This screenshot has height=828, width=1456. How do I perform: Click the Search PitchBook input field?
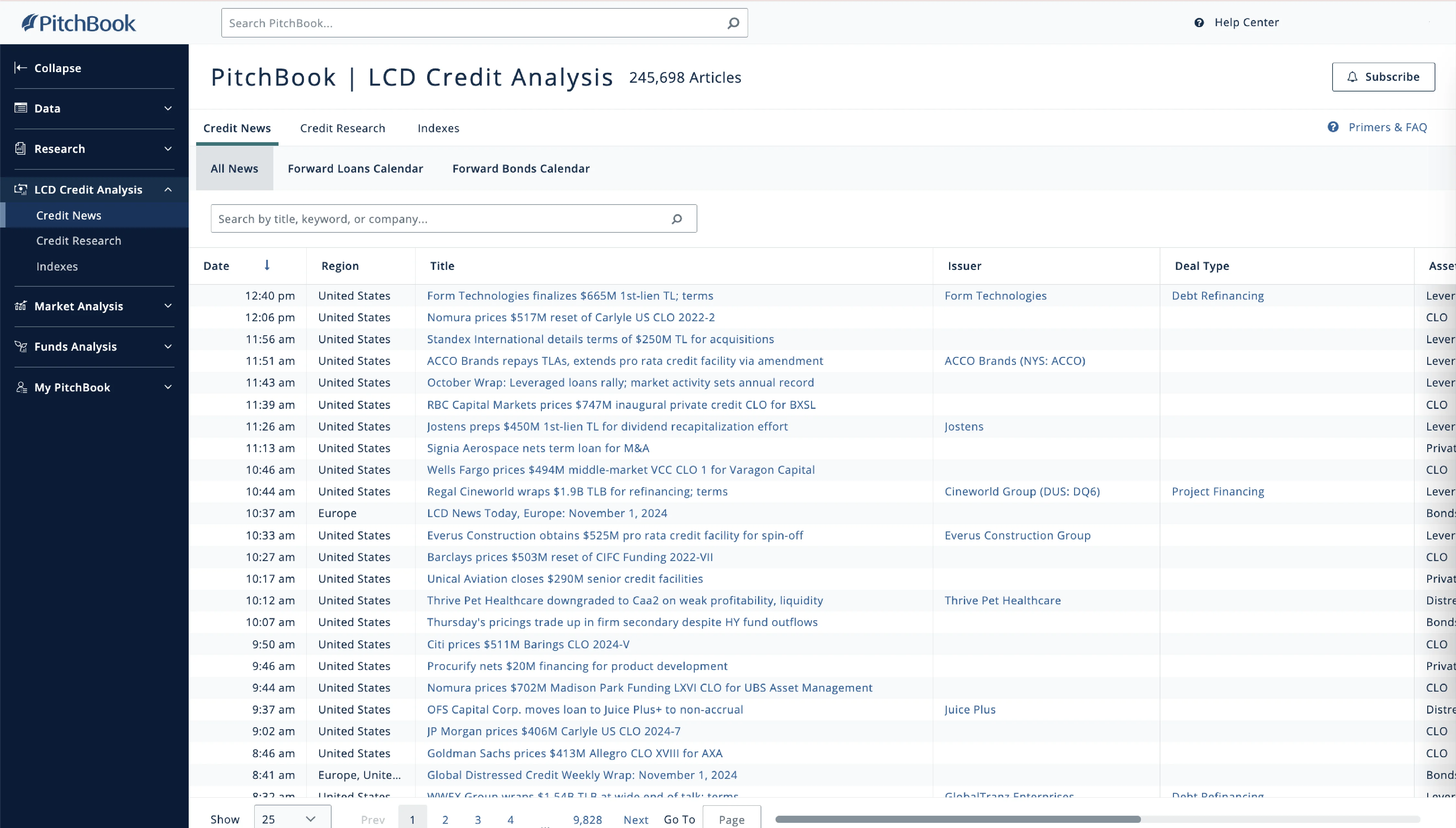coord(484,23)
